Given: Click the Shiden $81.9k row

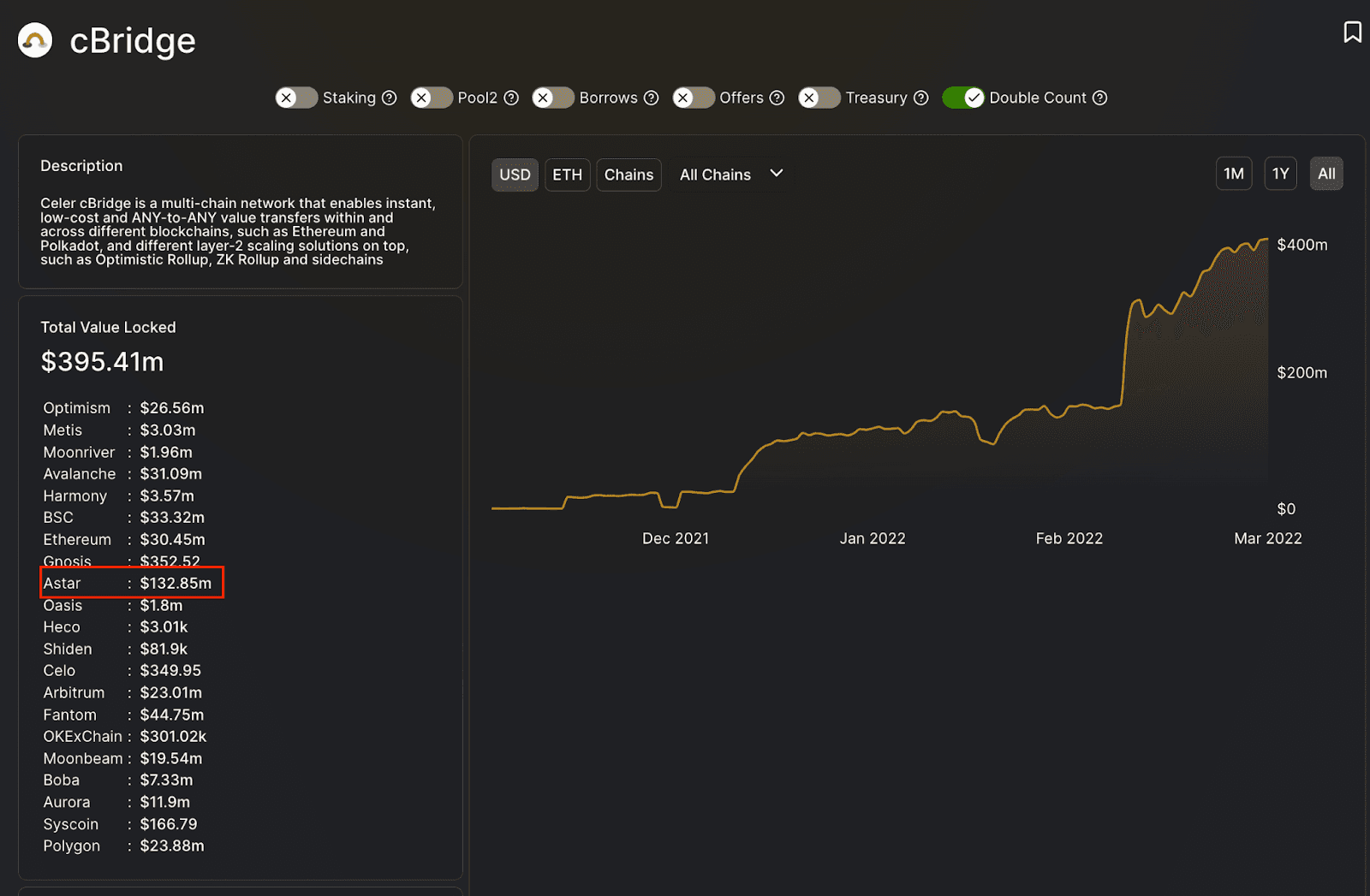Looking at the screenshot, I should [115, 650].
